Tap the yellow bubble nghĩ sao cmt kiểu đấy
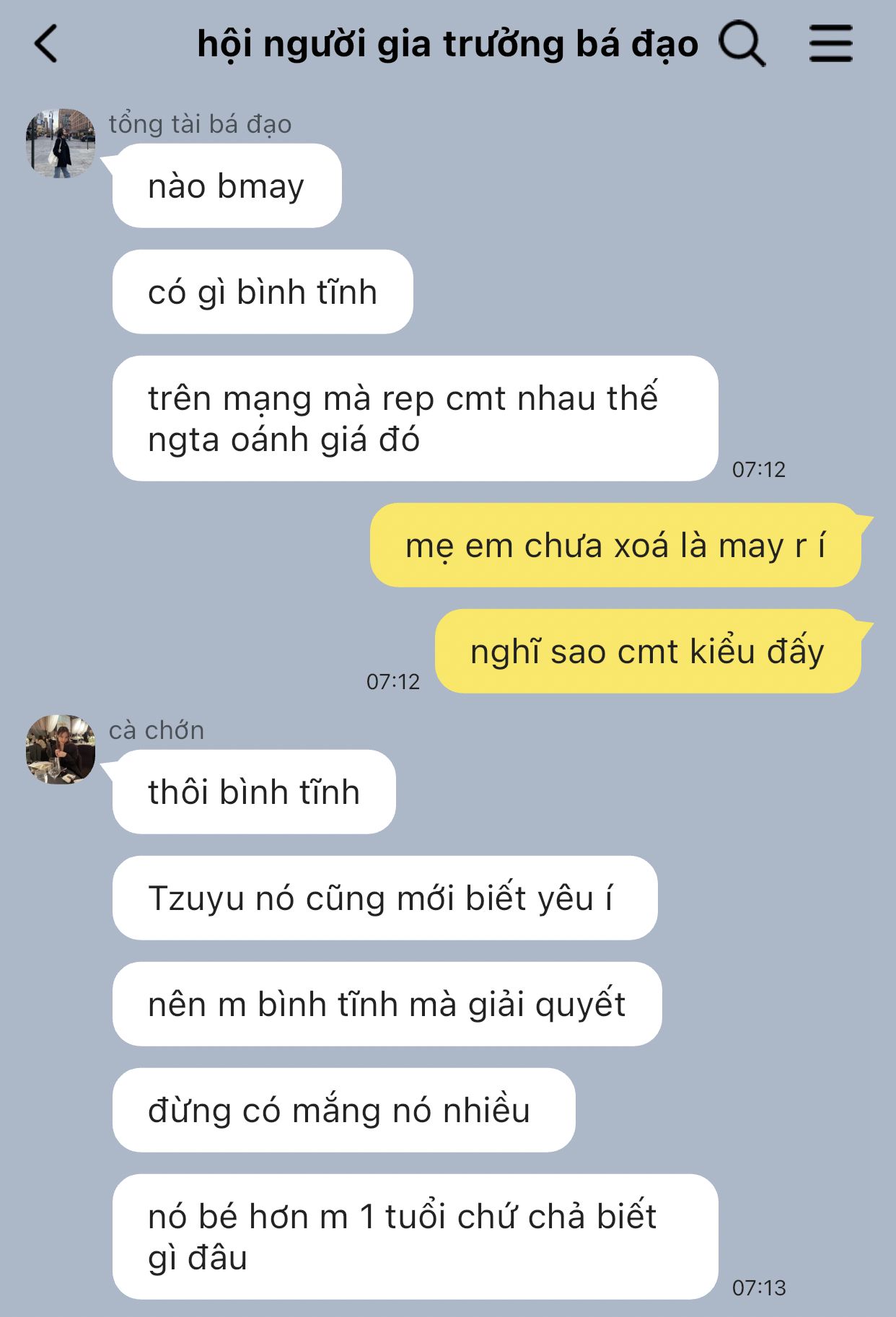The height and width of the screenshot is (1317, 896). [648, 652]
